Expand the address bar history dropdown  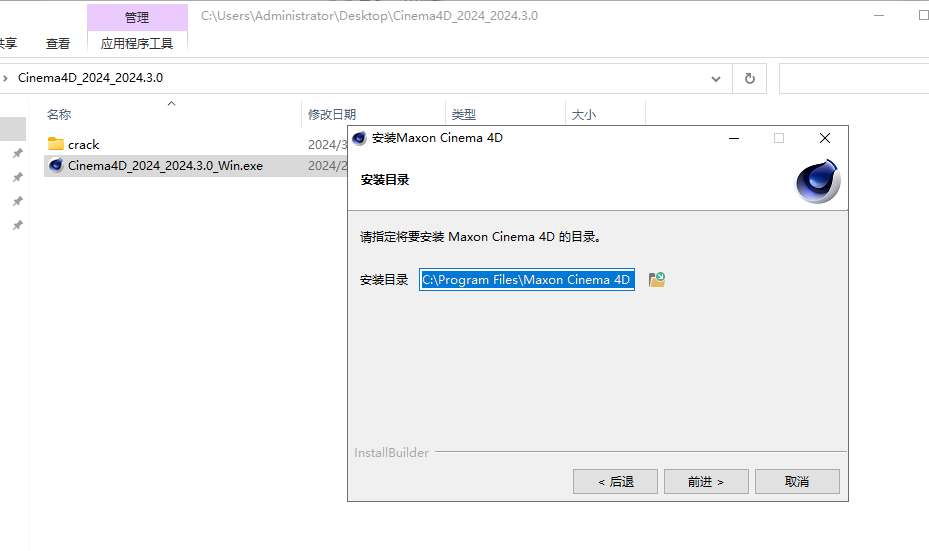[x=716, y=79]
